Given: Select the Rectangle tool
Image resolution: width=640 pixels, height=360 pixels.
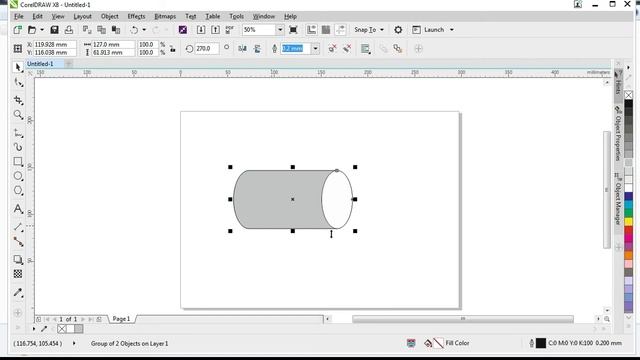Looking at the screenshot, I should (18, 162).
